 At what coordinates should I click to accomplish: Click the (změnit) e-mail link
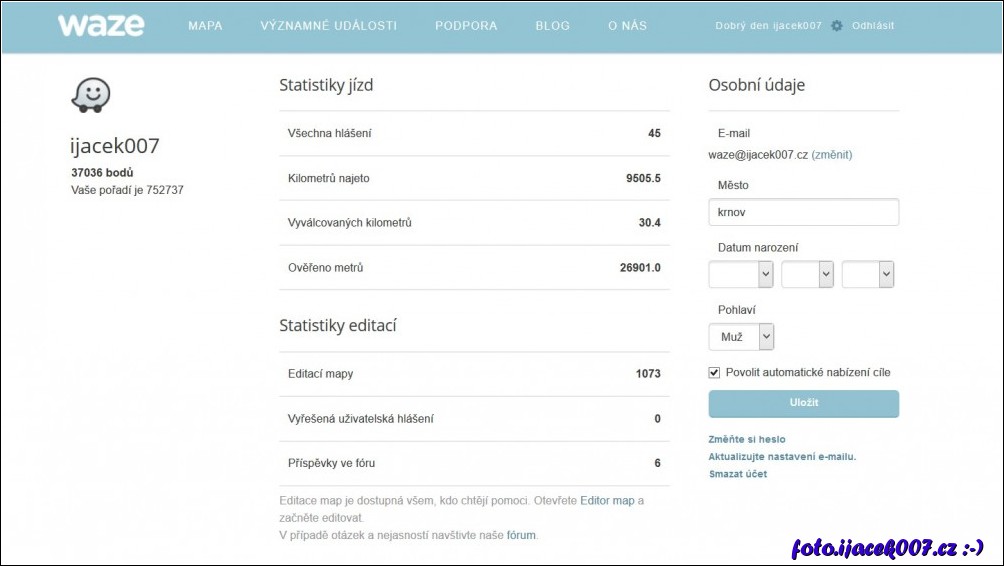[831, 155]
